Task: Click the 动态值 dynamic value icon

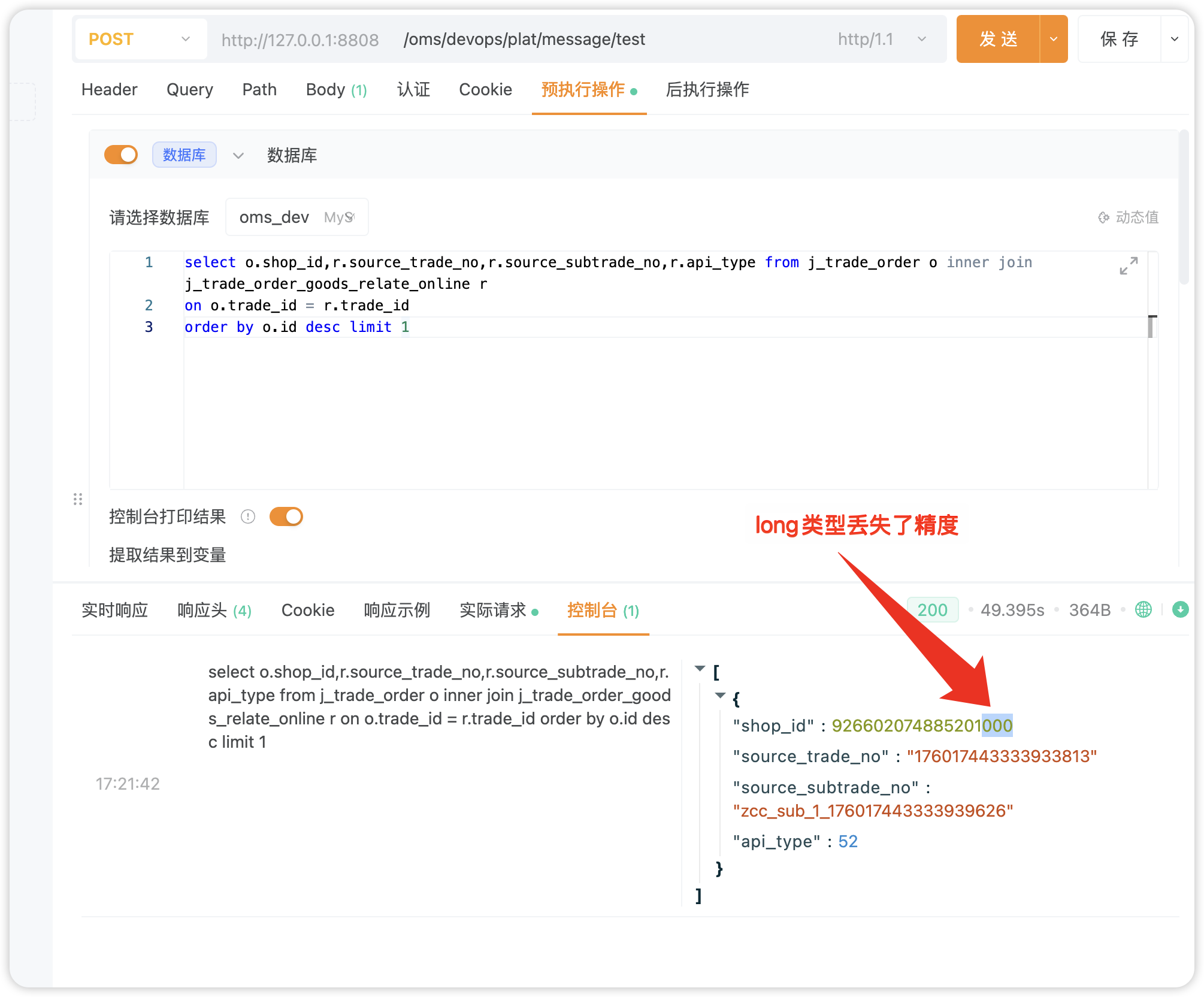Action: [1103, 217]
